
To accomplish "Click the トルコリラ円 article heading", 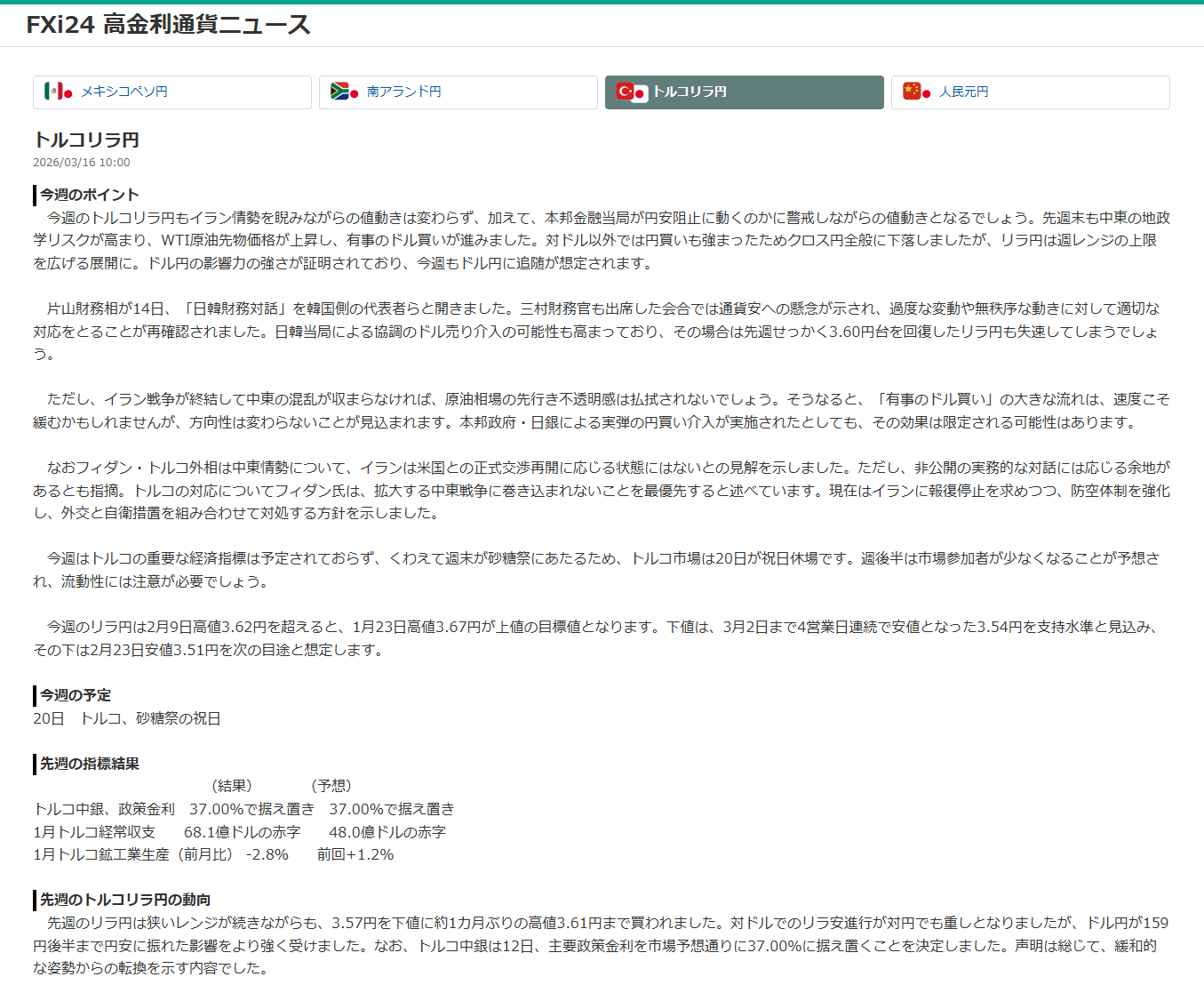I will (86, 140).
